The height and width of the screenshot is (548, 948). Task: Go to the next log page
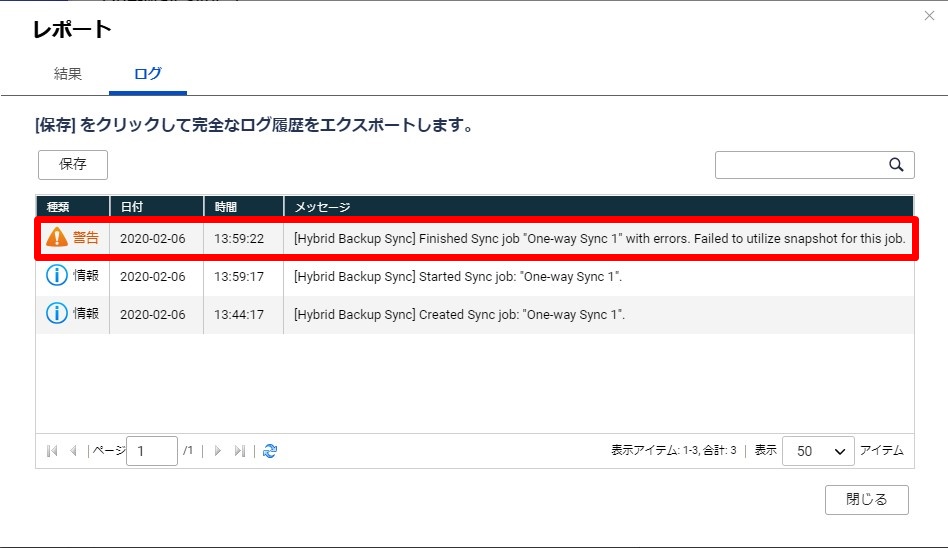click(218, 451)
